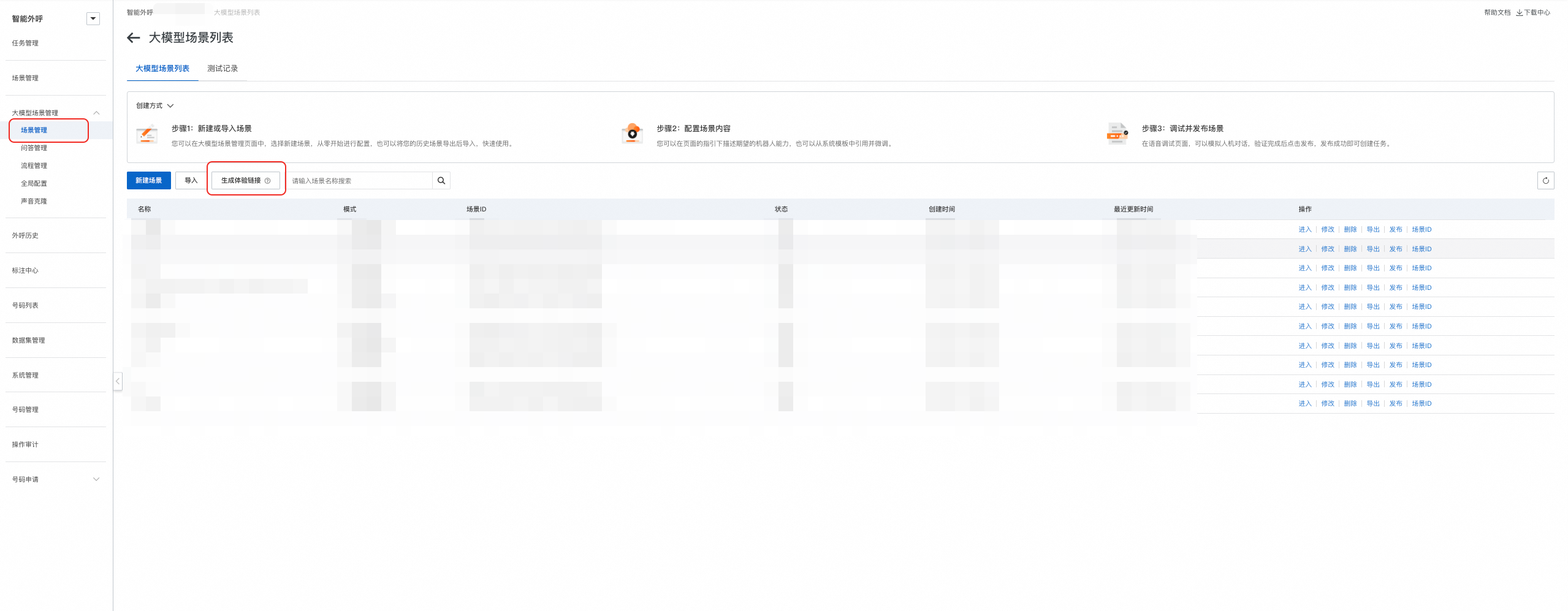Go back using the arrow beside 大模型场景列表

pos(134,38)
